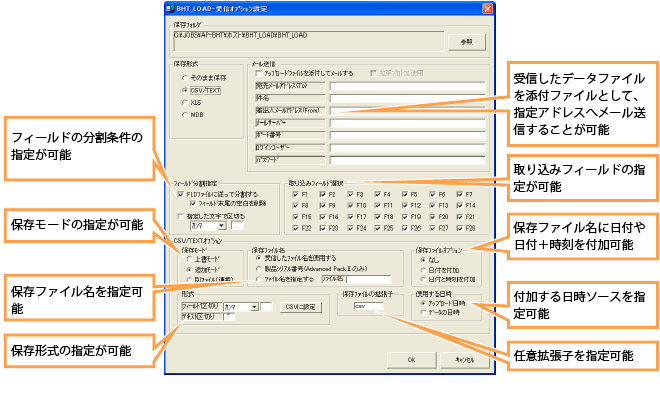Click the 件名 subject input field

[407, 99]
